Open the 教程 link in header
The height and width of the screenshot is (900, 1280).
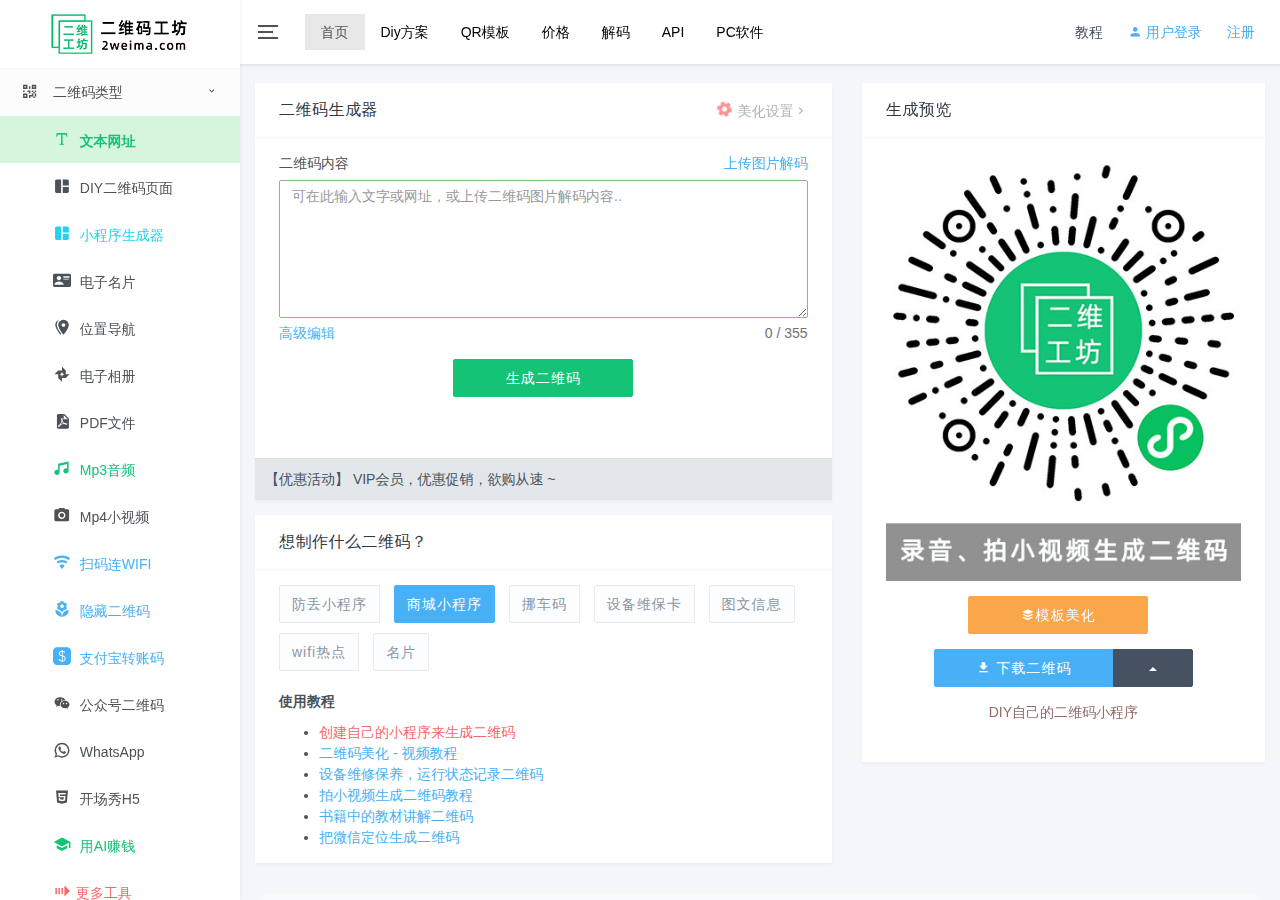coord(1089,32)
